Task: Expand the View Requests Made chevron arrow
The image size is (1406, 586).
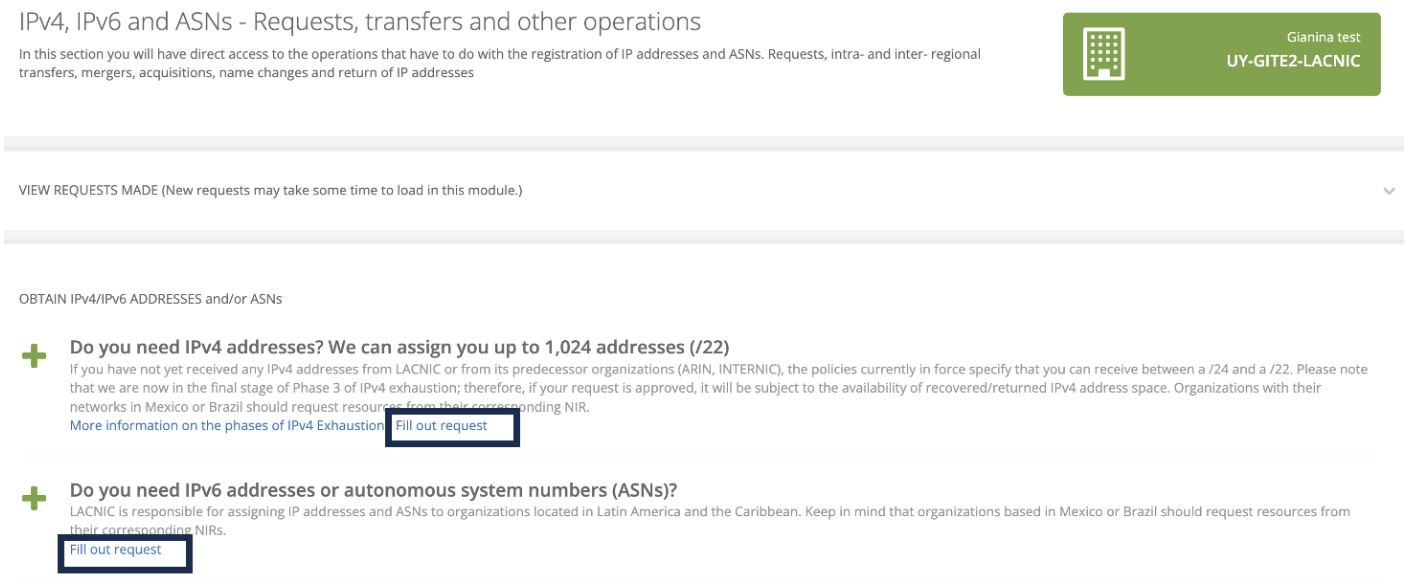Action: [x=1389, y=190]
